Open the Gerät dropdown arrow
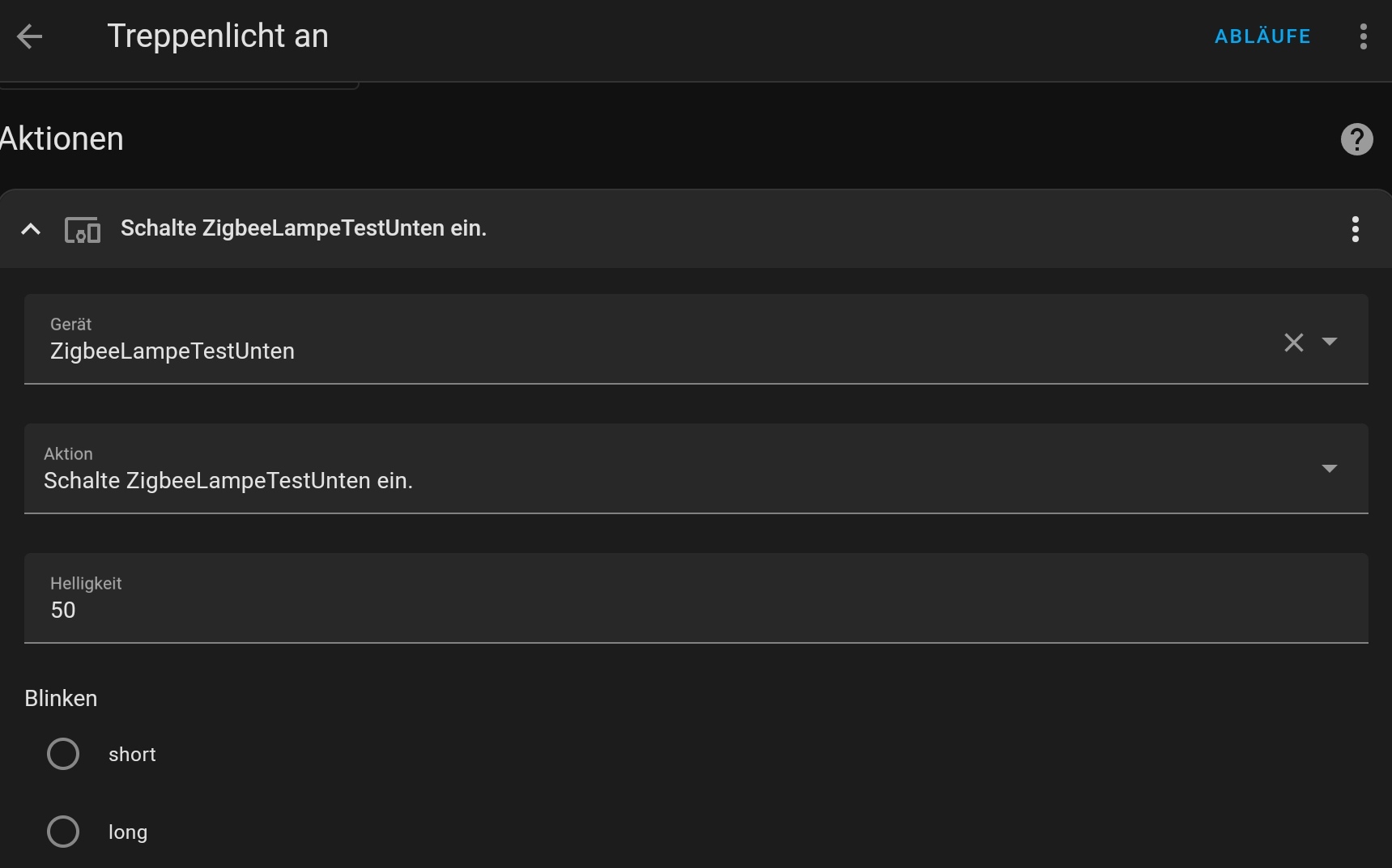 pos(1329,342)
